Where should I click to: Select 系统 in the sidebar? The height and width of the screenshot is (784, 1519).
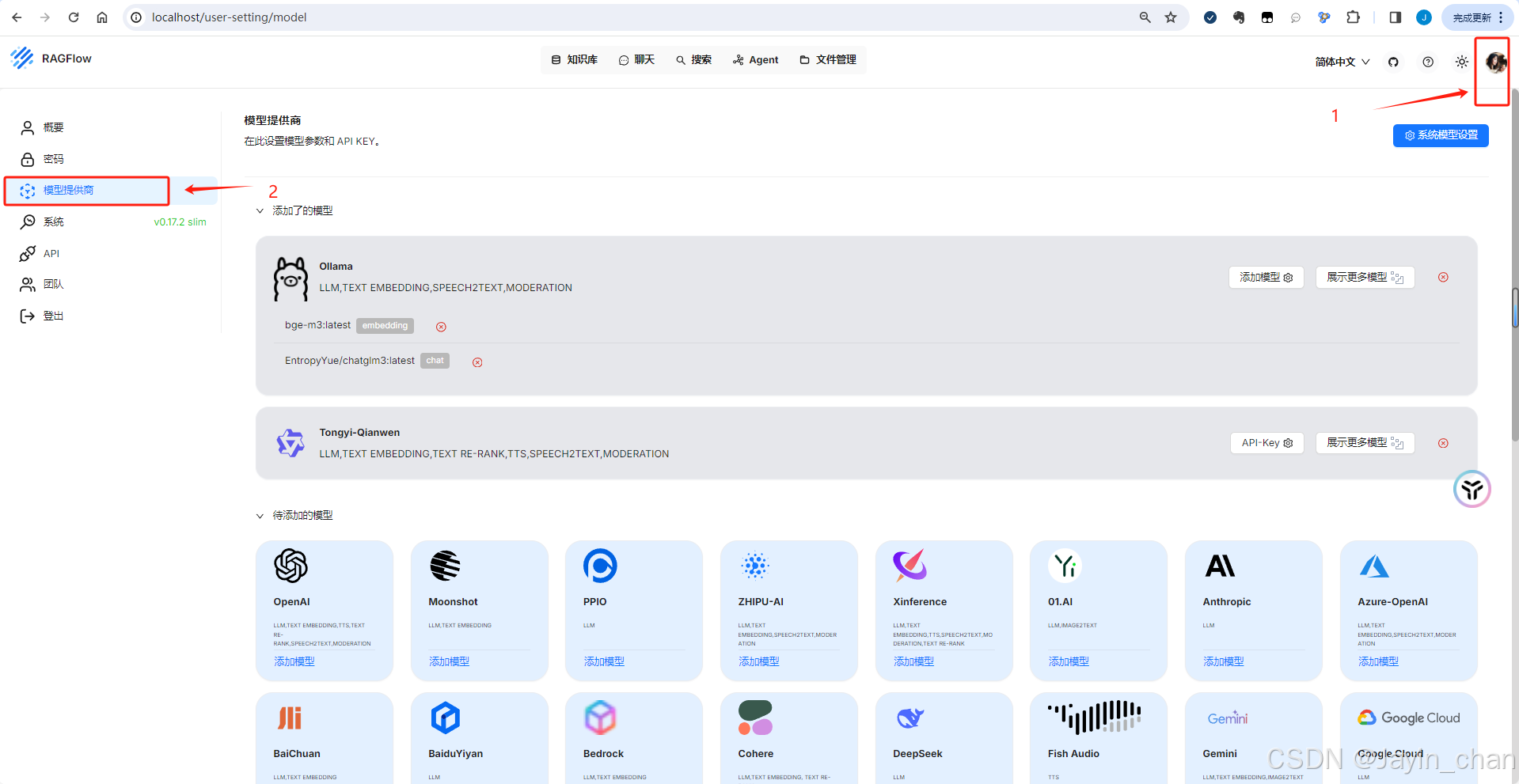point(111,222)
